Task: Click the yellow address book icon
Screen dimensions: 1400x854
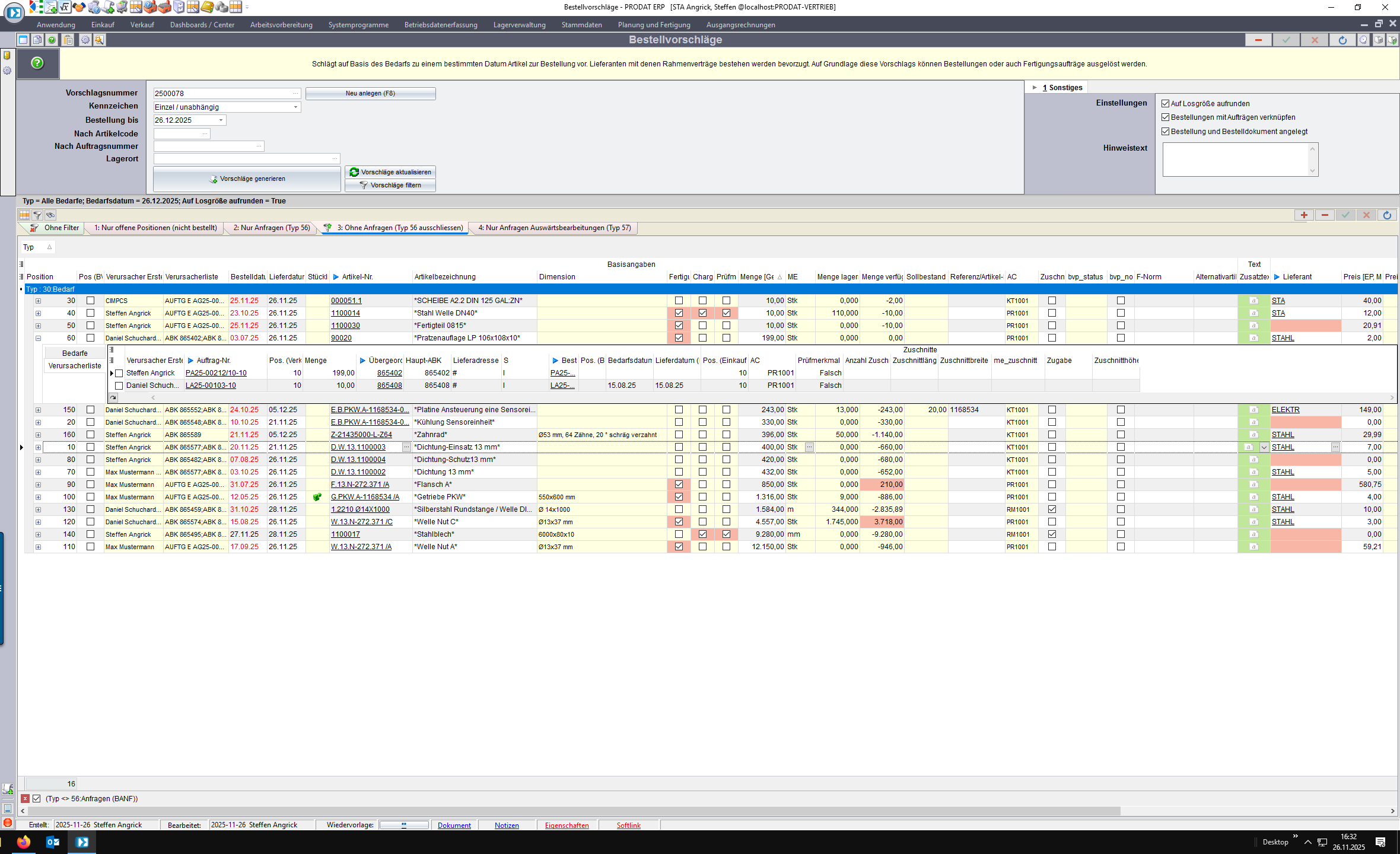Action: coord(207,7)
